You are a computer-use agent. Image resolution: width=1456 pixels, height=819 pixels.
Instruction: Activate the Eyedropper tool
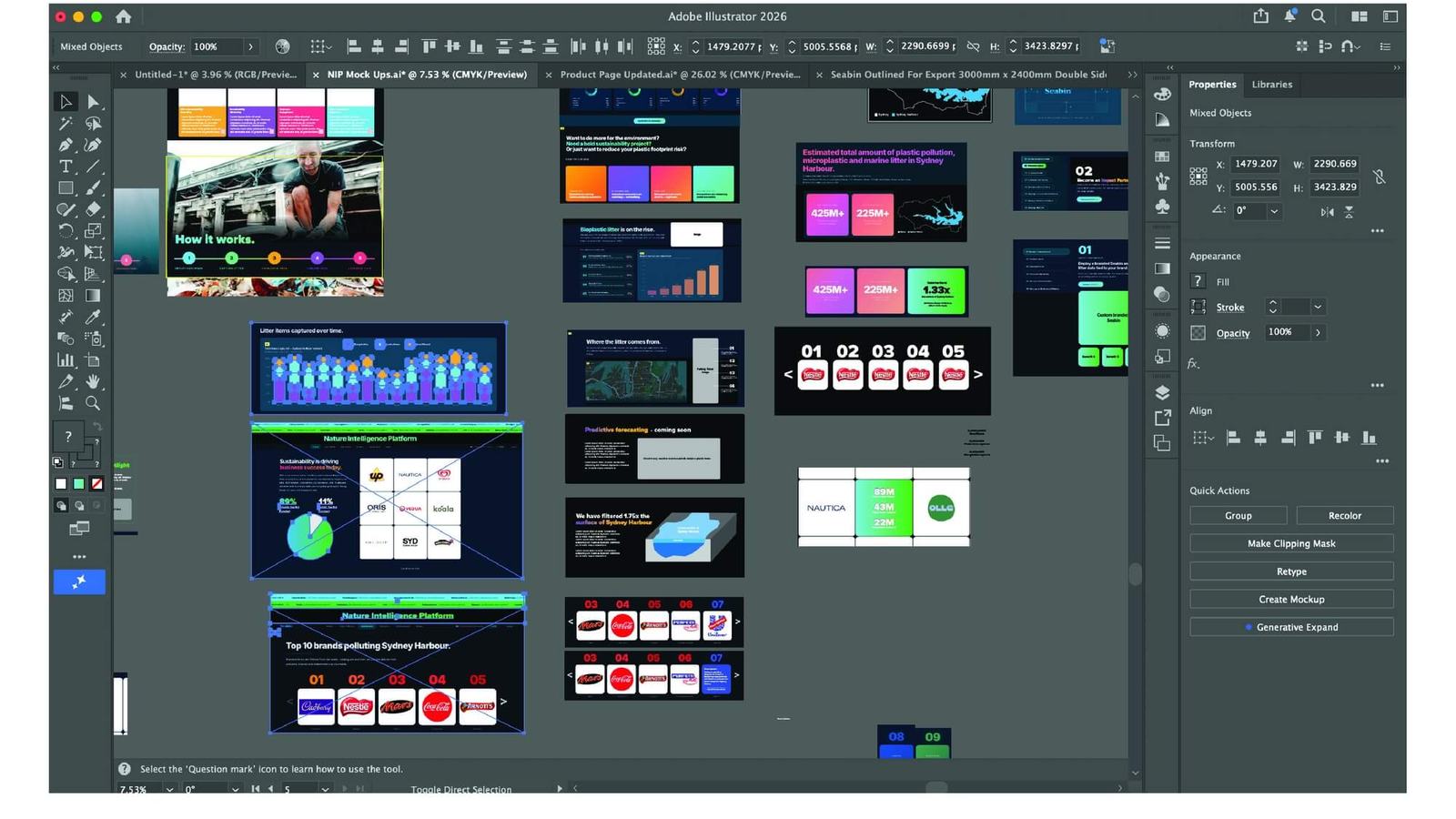[93, 317]
